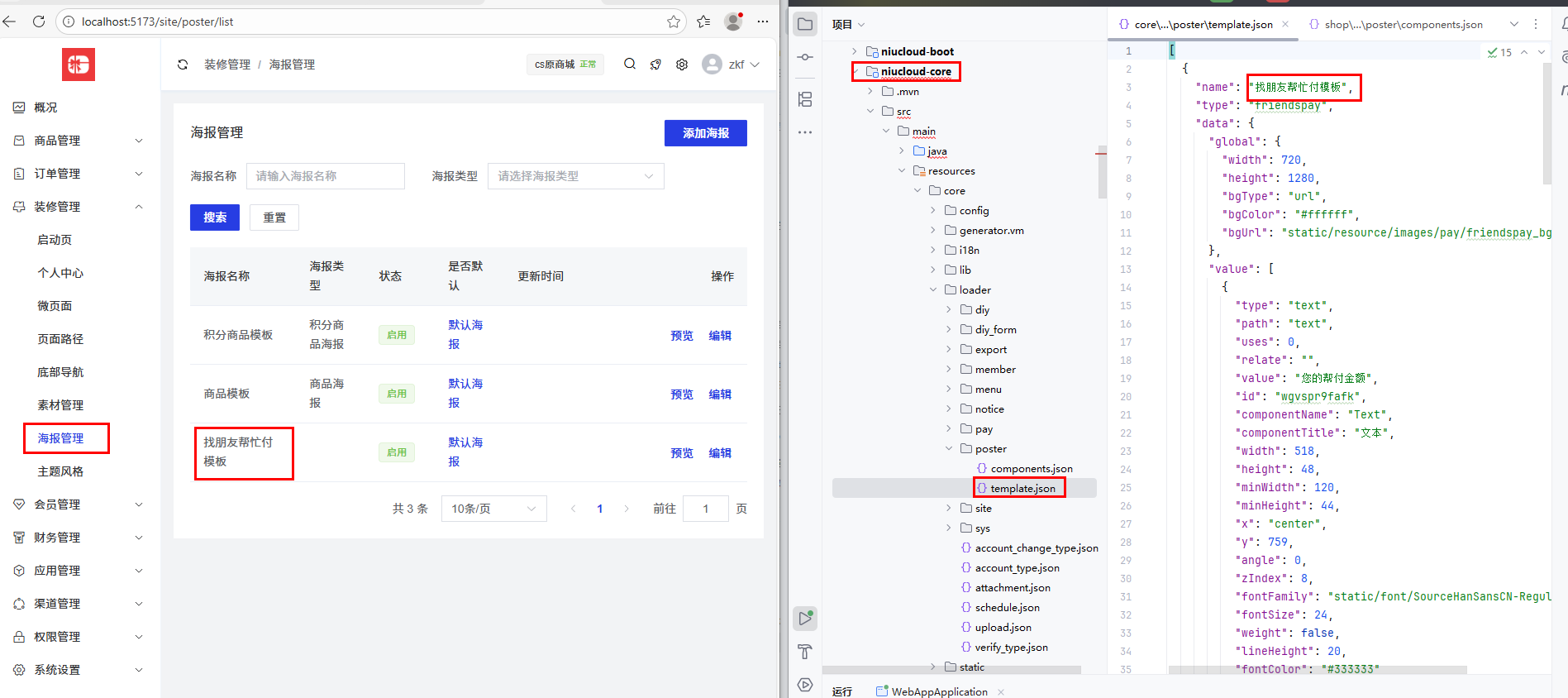Click the IDE Run tool icon
This screenshot has width=1568, height=698.
(805, 618)
